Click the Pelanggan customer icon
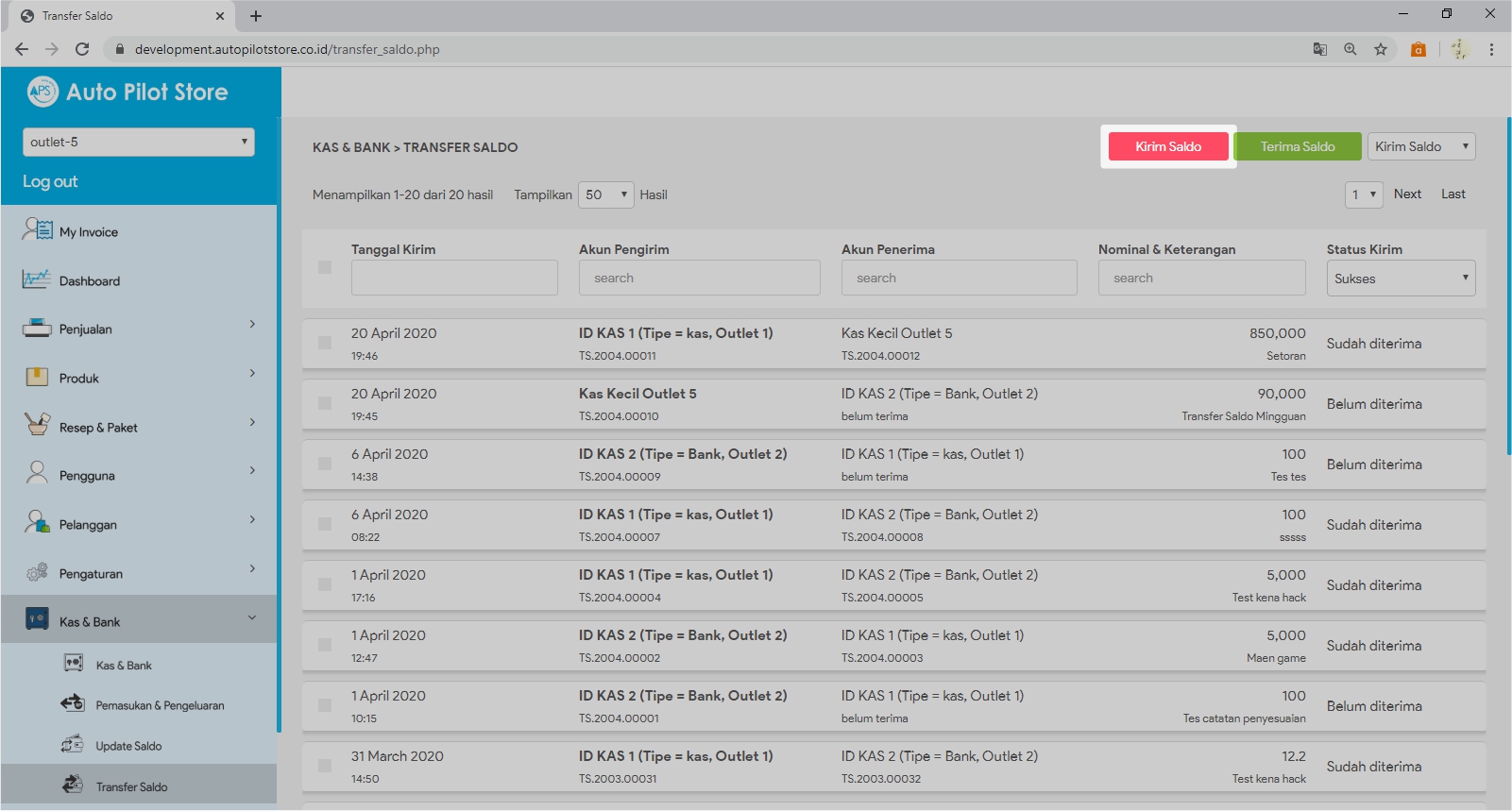The image size is (1512, 811). point(37,523)
